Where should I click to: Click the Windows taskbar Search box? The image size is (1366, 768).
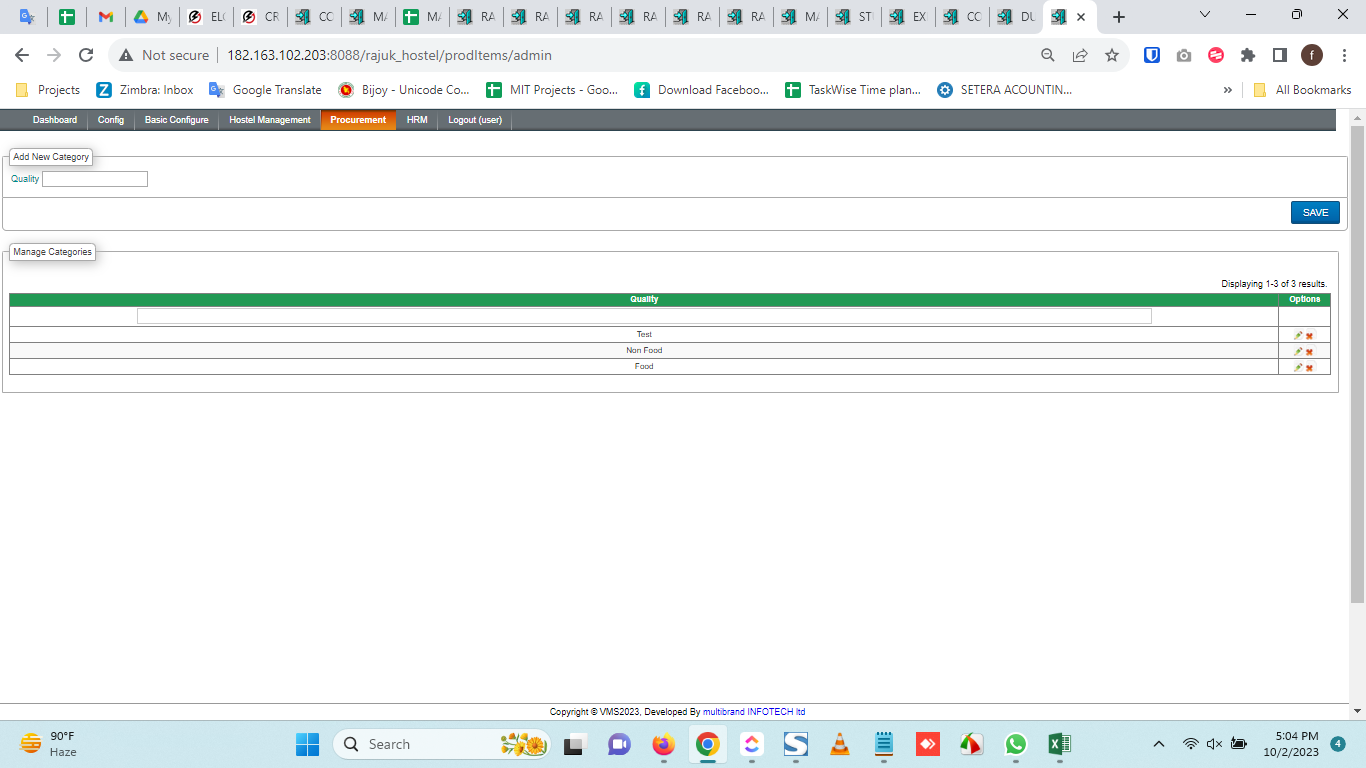[x=442, y=744]
